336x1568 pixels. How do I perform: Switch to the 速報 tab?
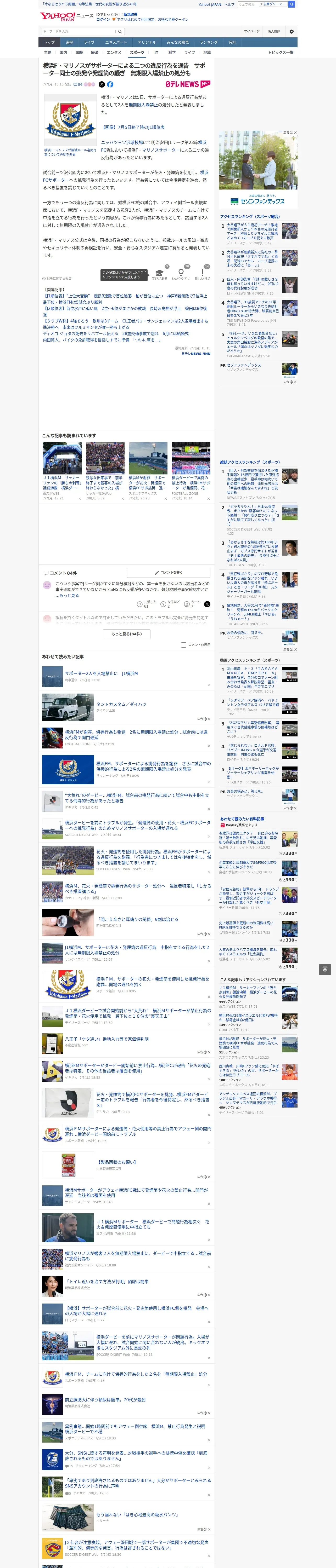(x=69, y=43)
